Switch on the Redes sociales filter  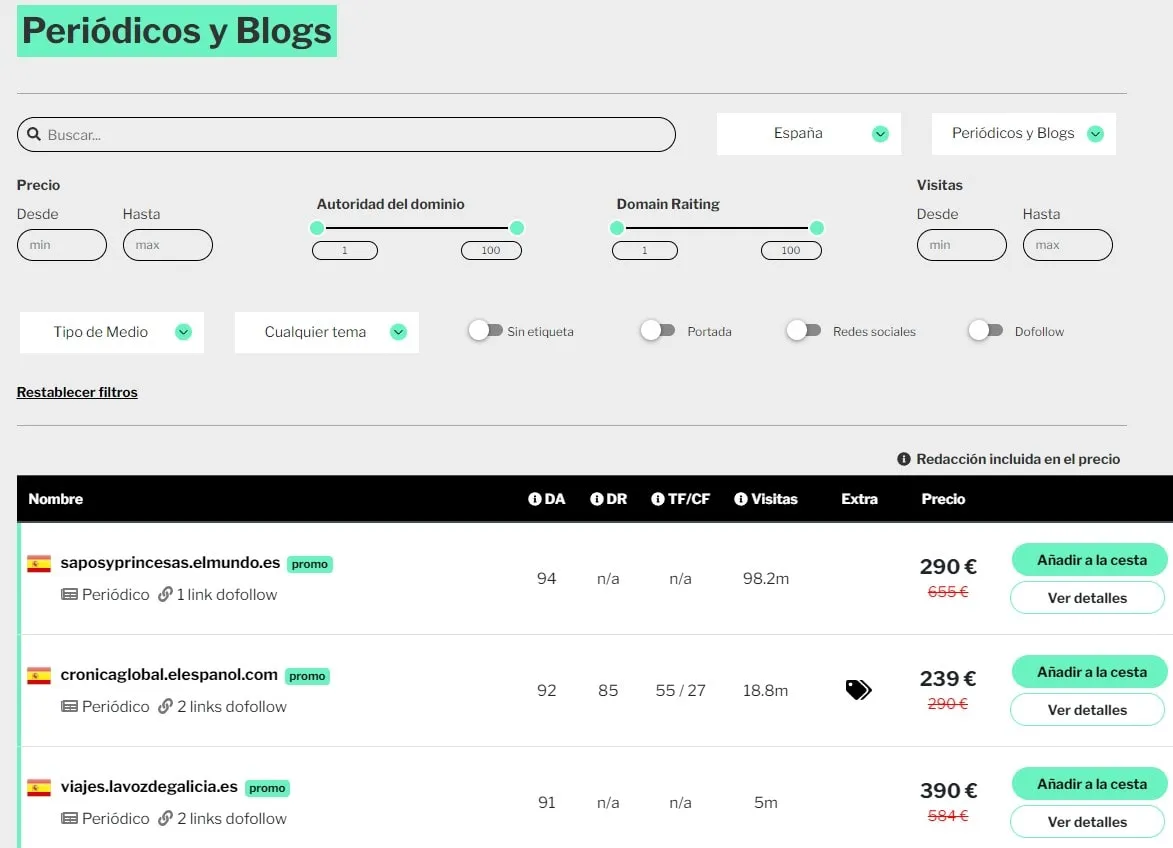[x=803, y=331]
